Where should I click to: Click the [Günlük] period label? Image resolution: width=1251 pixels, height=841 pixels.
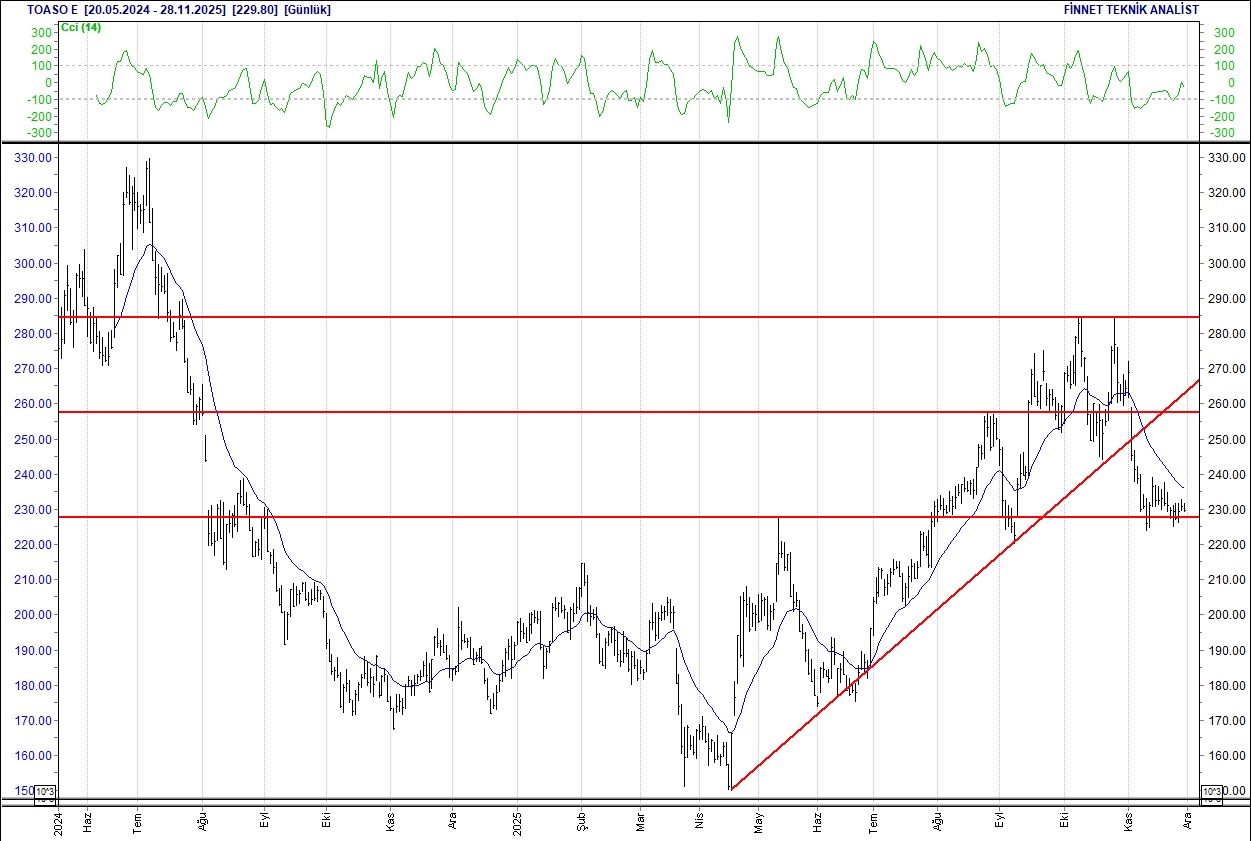tap(307, 9)
